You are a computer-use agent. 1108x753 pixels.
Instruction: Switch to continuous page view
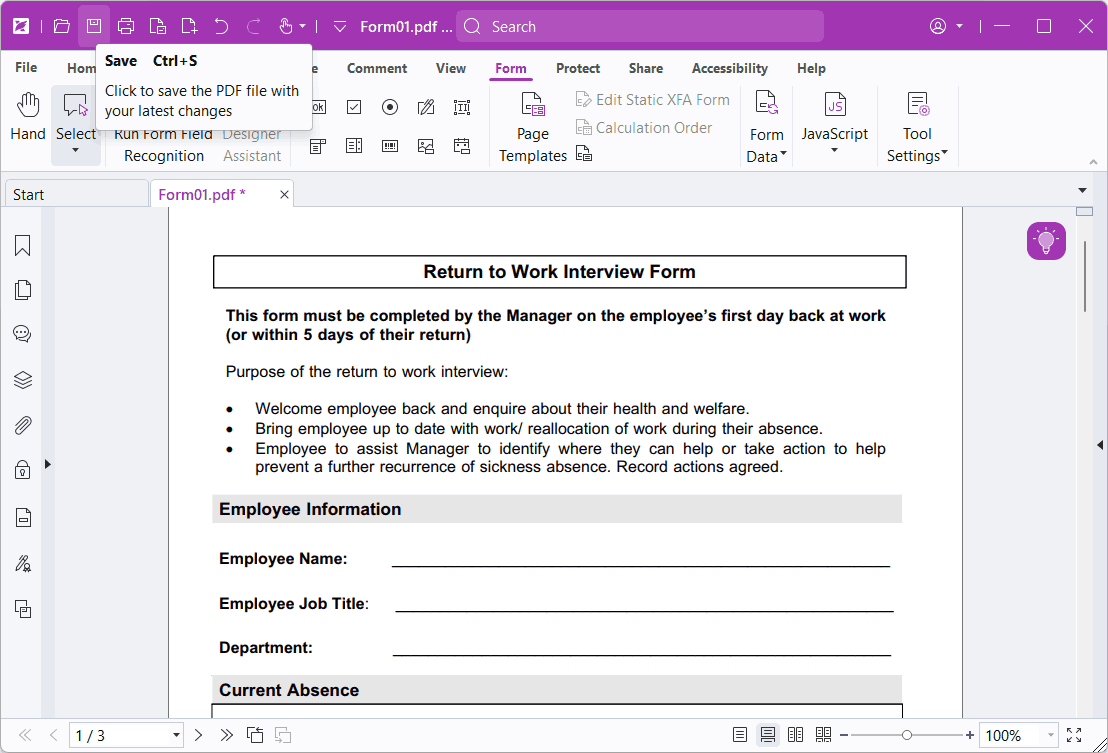pyautogui.click(x=768, y=734)
